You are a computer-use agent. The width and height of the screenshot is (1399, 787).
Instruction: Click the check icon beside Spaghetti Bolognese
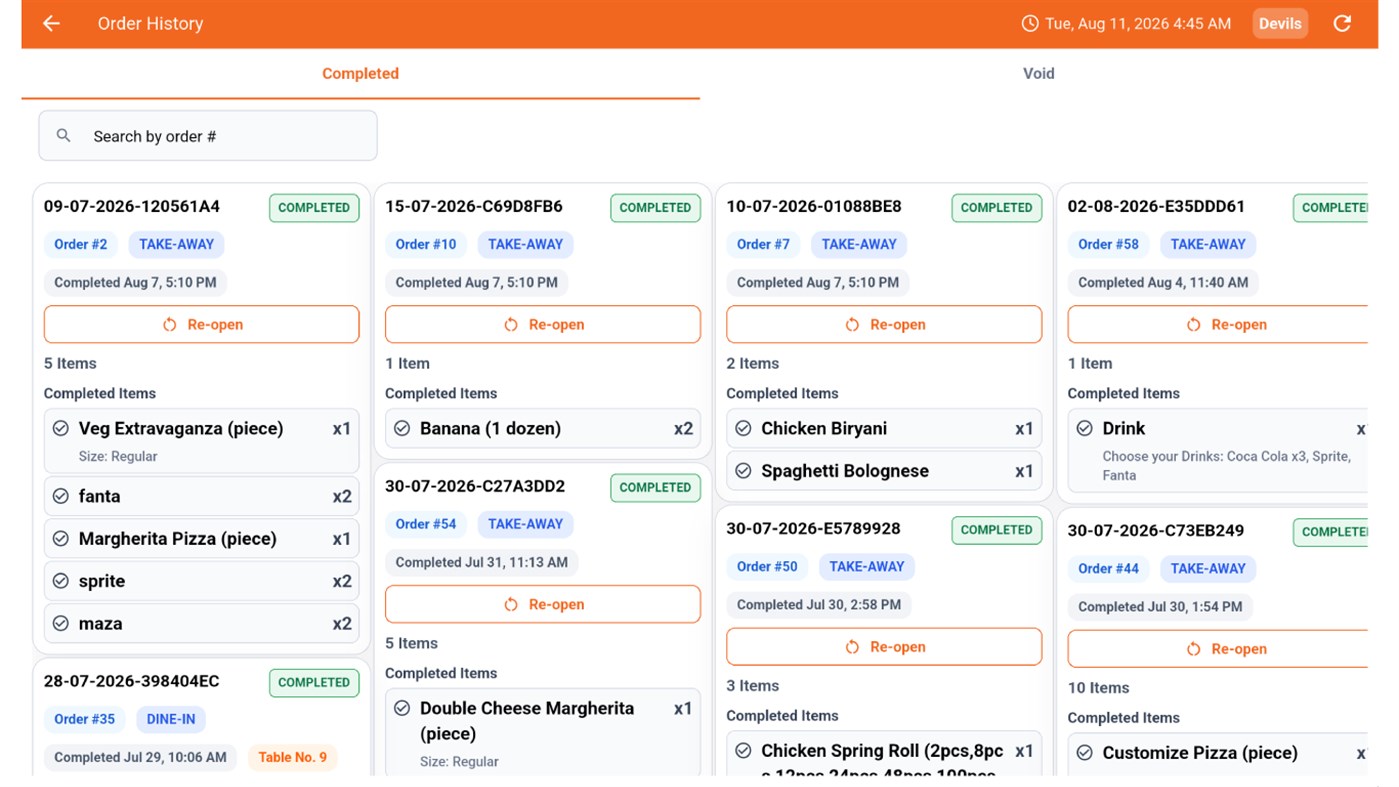743,471
